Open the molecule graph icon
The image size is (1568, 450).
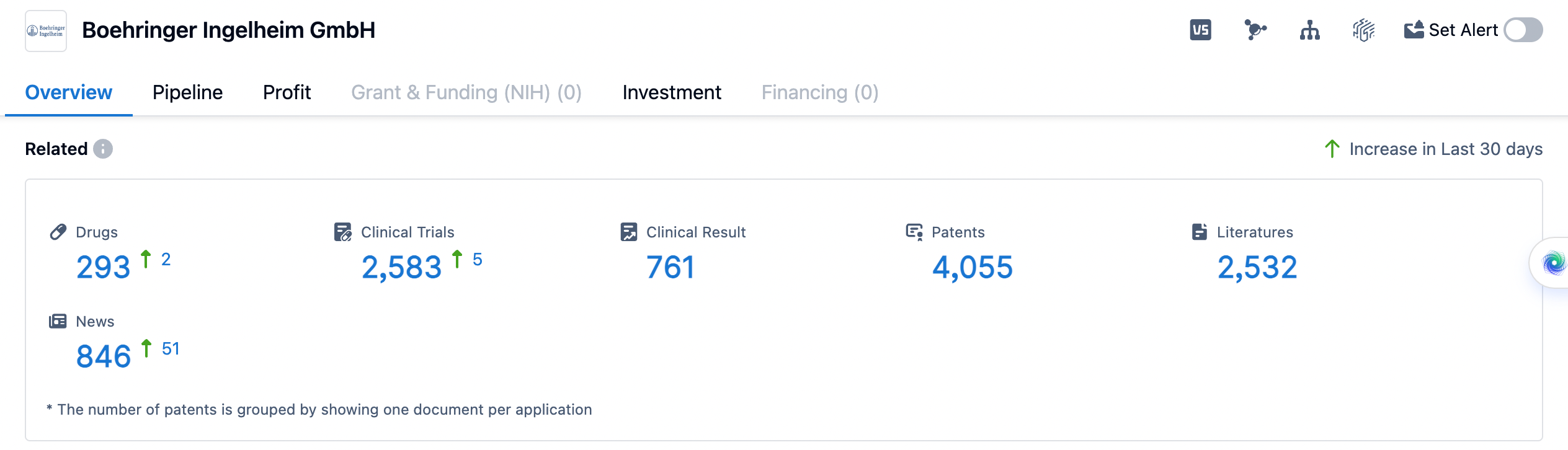tap(1255, 30)
